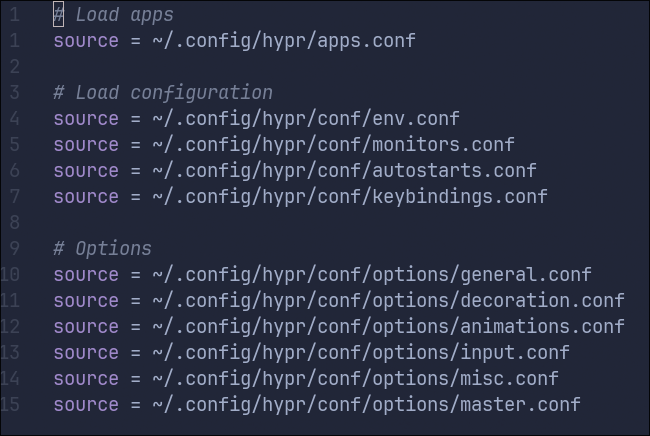Click the options/general.conf path
Screen dimensions: 650x436
pyautogui.click(x=371, y=275)
